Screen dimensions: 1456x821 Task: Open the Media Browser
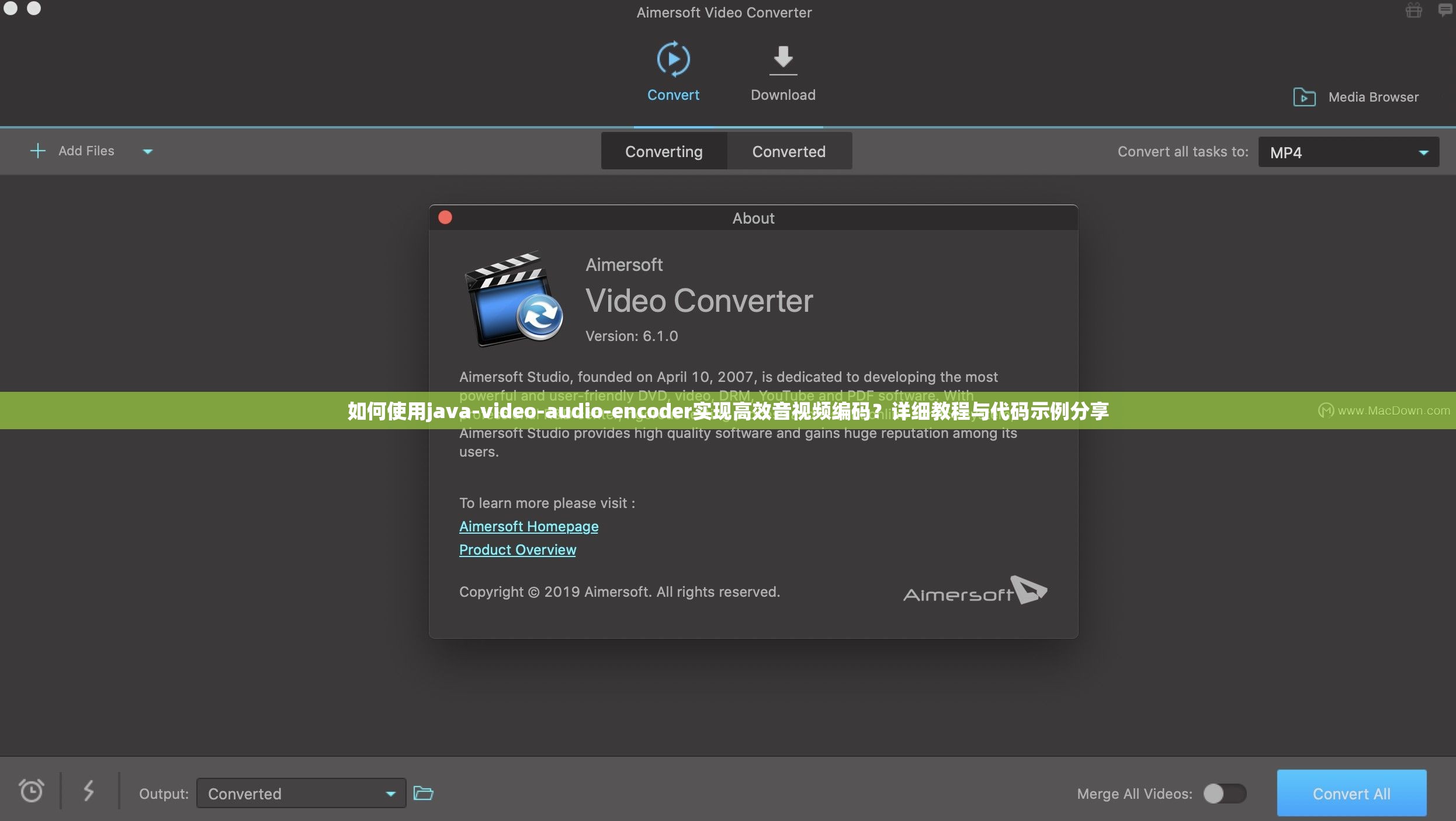(1357, 97)
